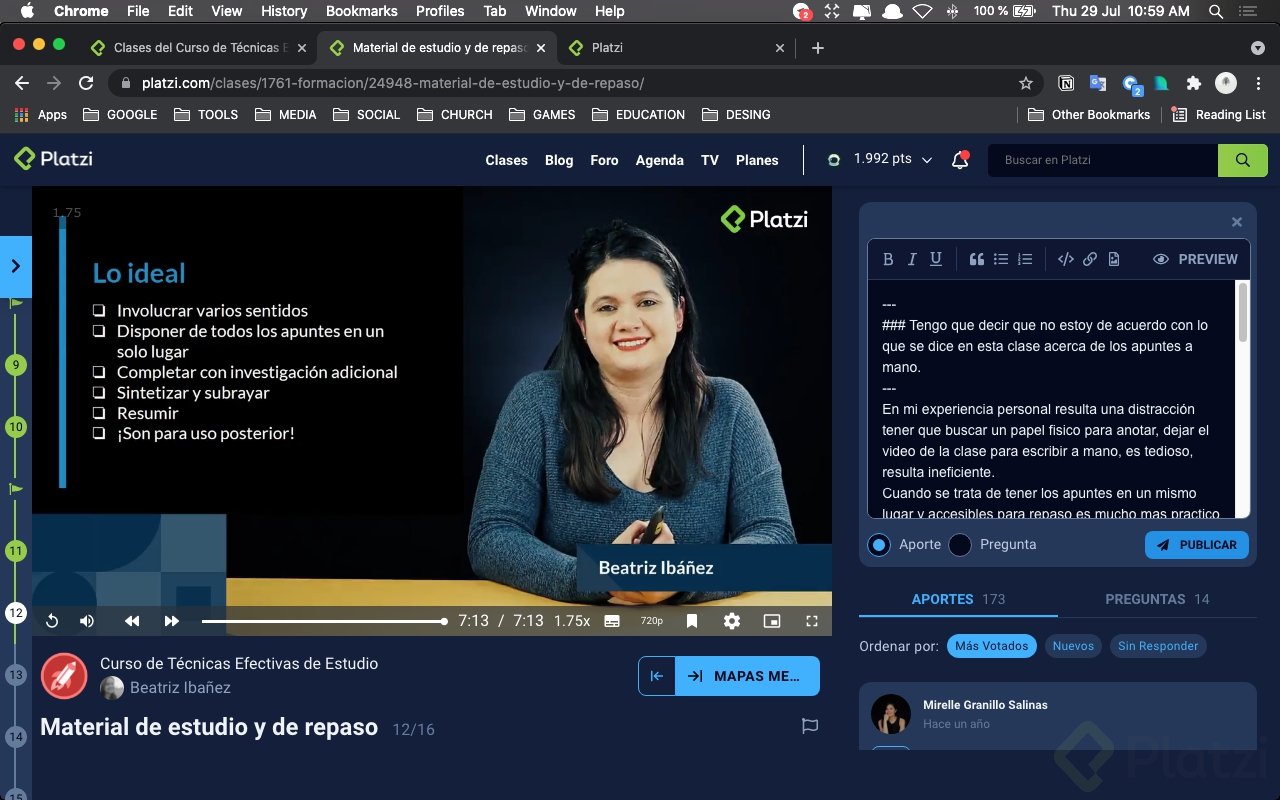Select the Pregunta radio option

(x=960, y=545)
